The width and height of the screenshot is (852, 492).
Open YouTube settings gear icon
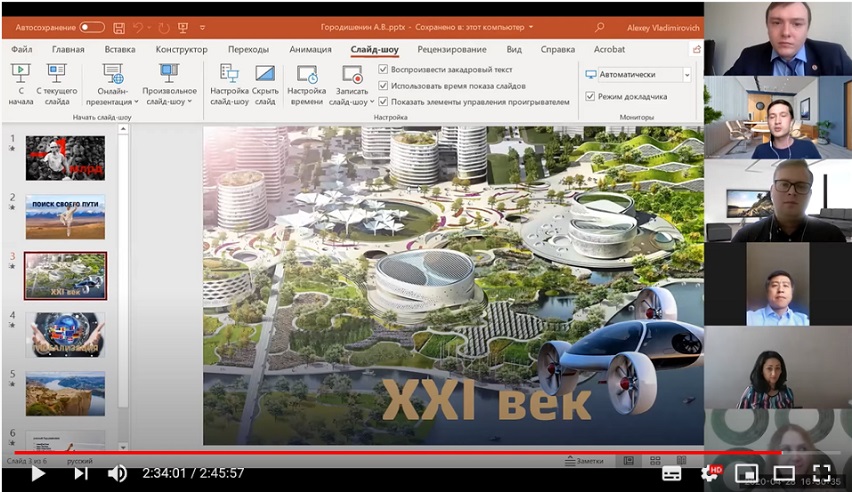pos(710,473)
